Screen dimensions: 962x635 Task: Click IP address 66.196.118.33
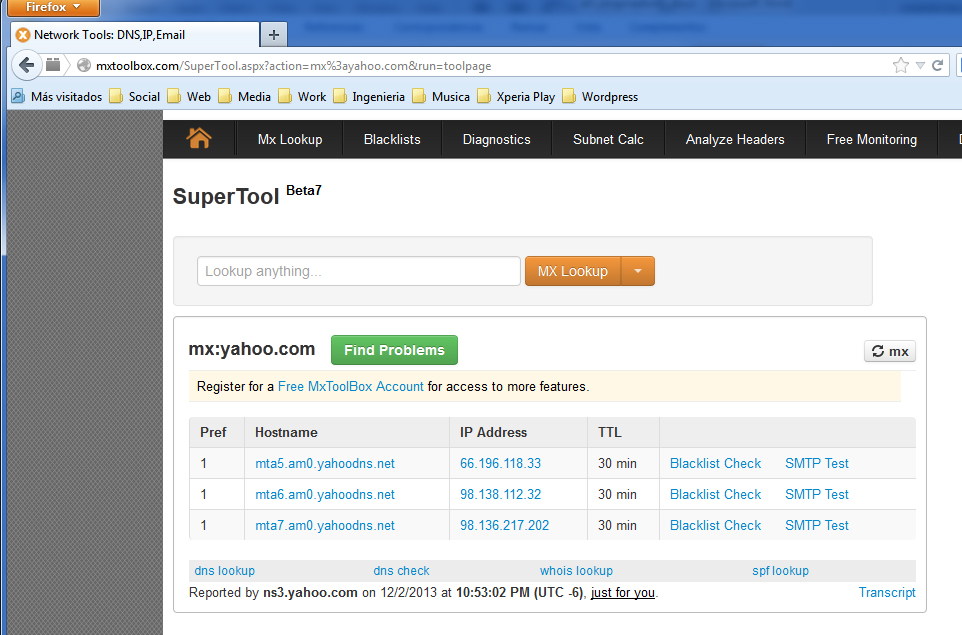(501, 463)
